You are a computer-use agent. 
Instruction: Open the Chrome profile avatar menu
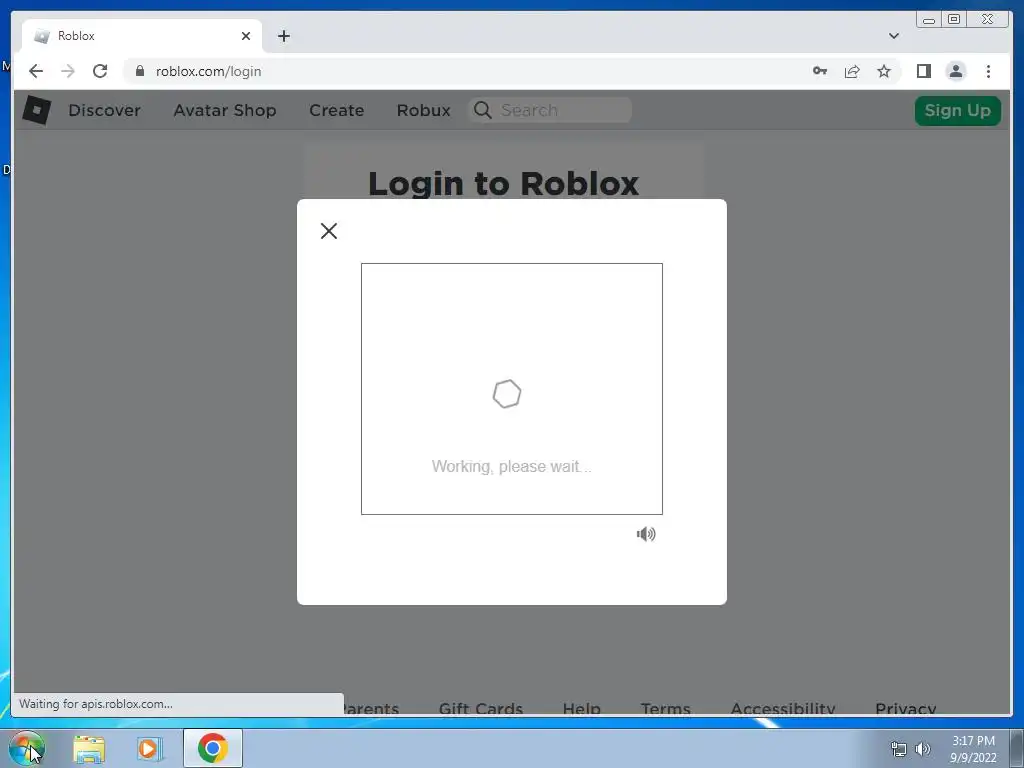[955, 71]
